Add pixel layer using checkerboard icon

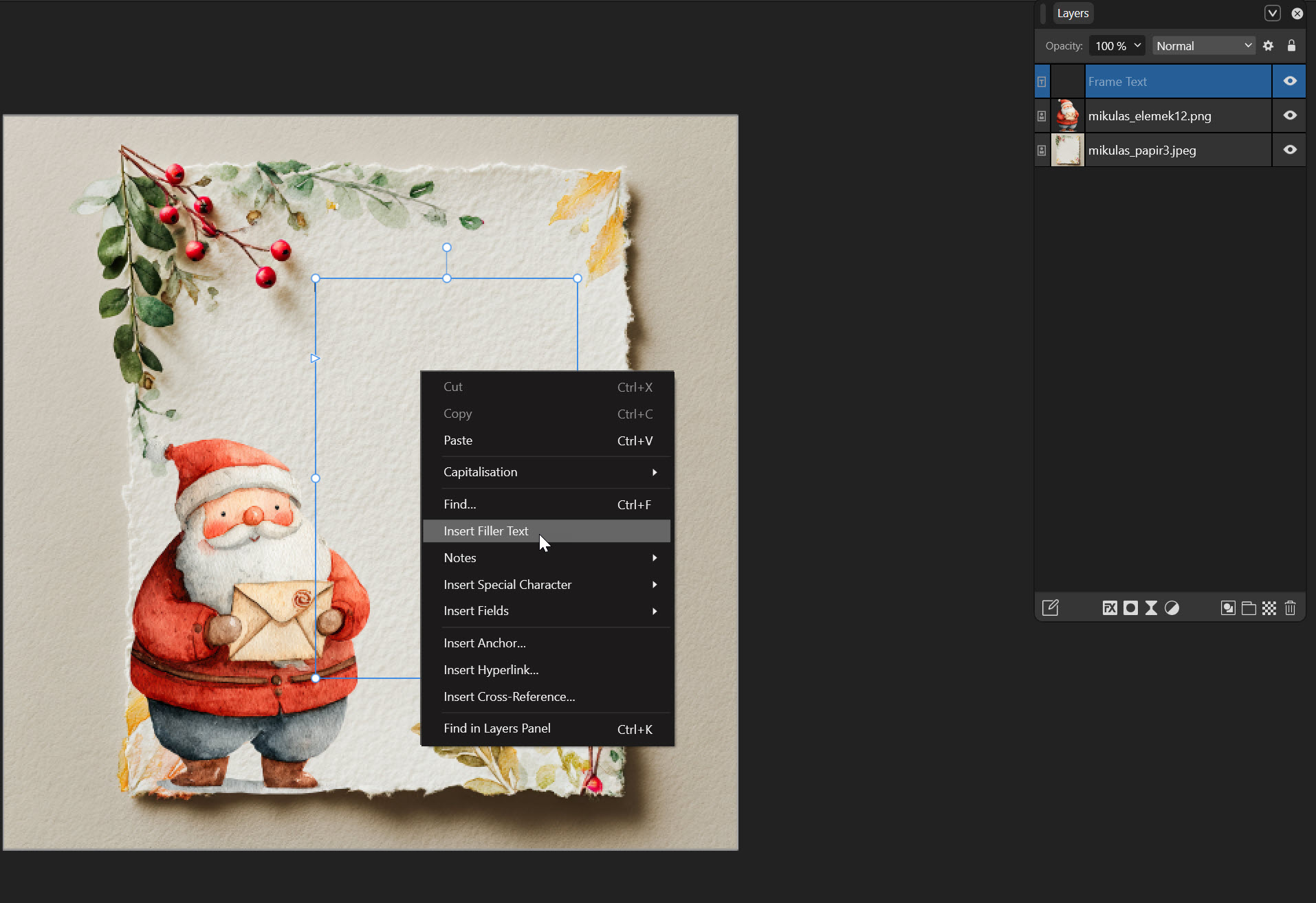pos(1269,608)
